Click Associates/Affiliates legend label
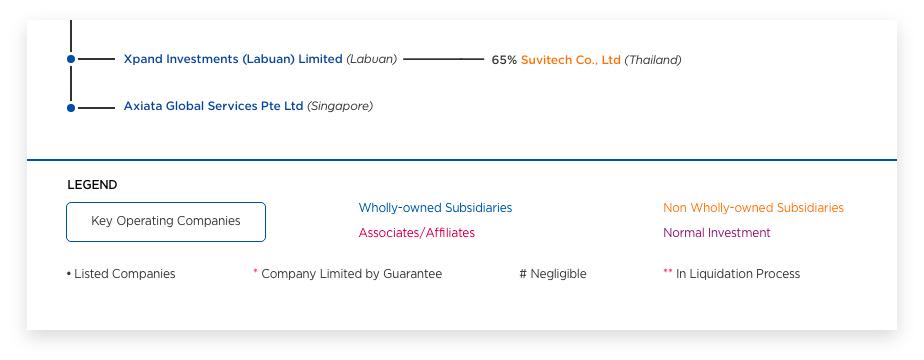 click(x=417, y=233)
